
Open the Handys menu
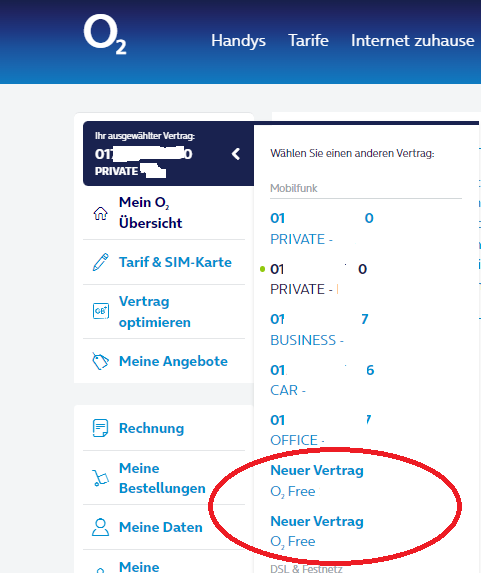[238, 41]
